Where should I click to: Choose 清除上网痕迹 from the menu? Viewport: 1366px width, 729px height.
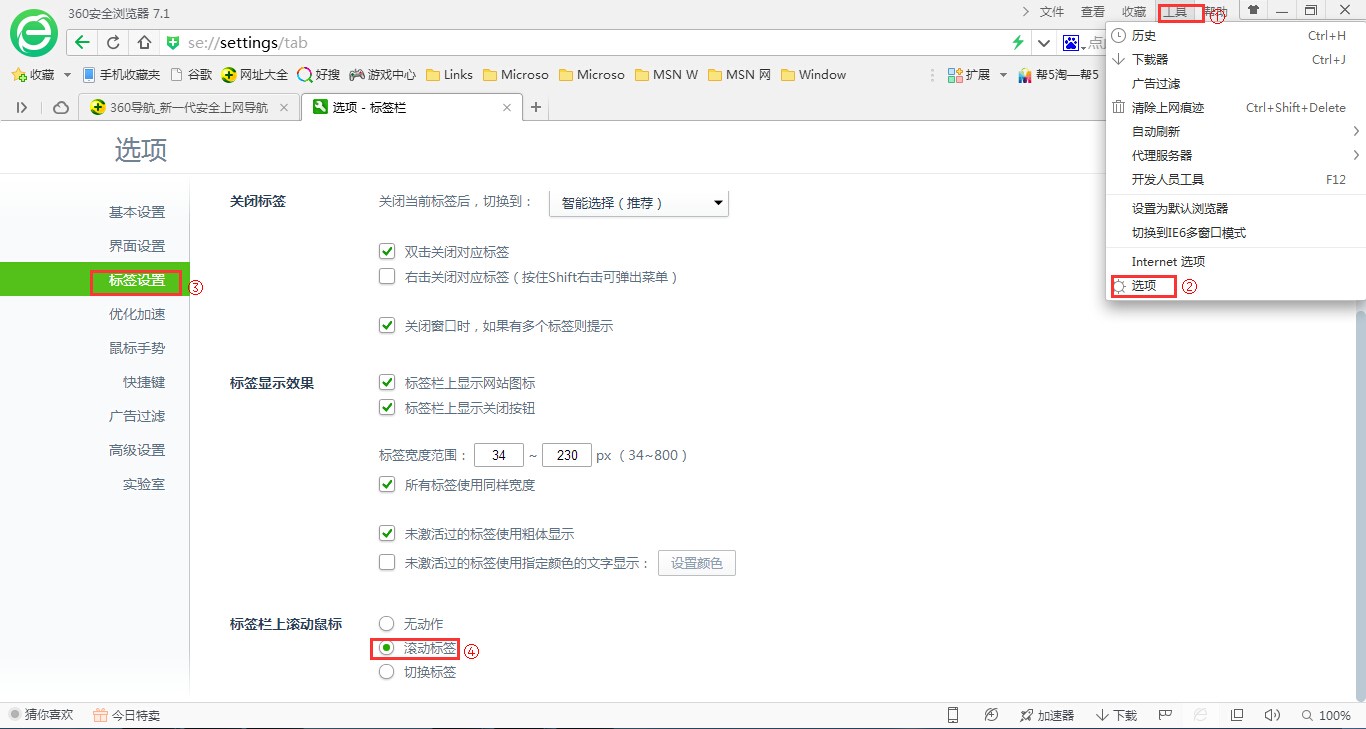1236,107
